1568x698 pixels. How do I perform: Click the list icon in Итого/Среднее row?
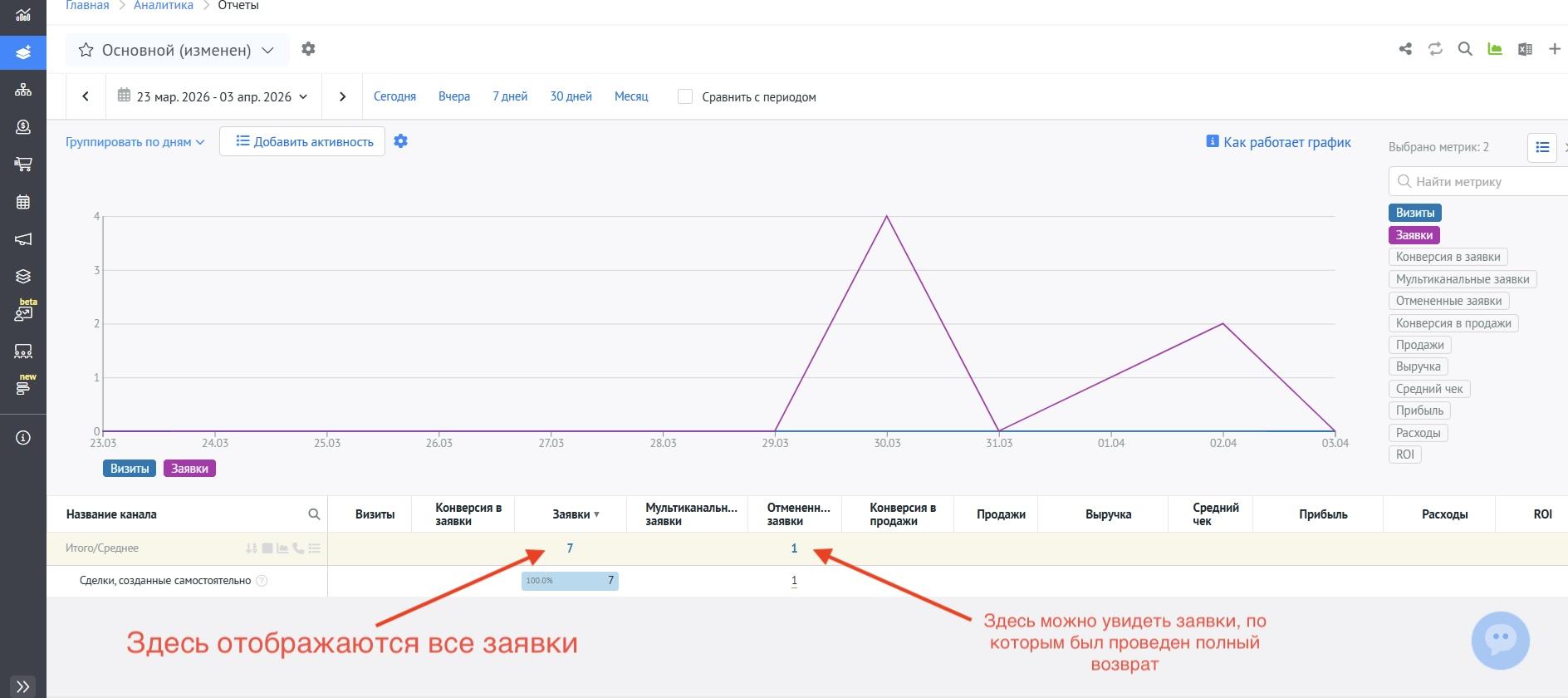(x=314, y=548)
